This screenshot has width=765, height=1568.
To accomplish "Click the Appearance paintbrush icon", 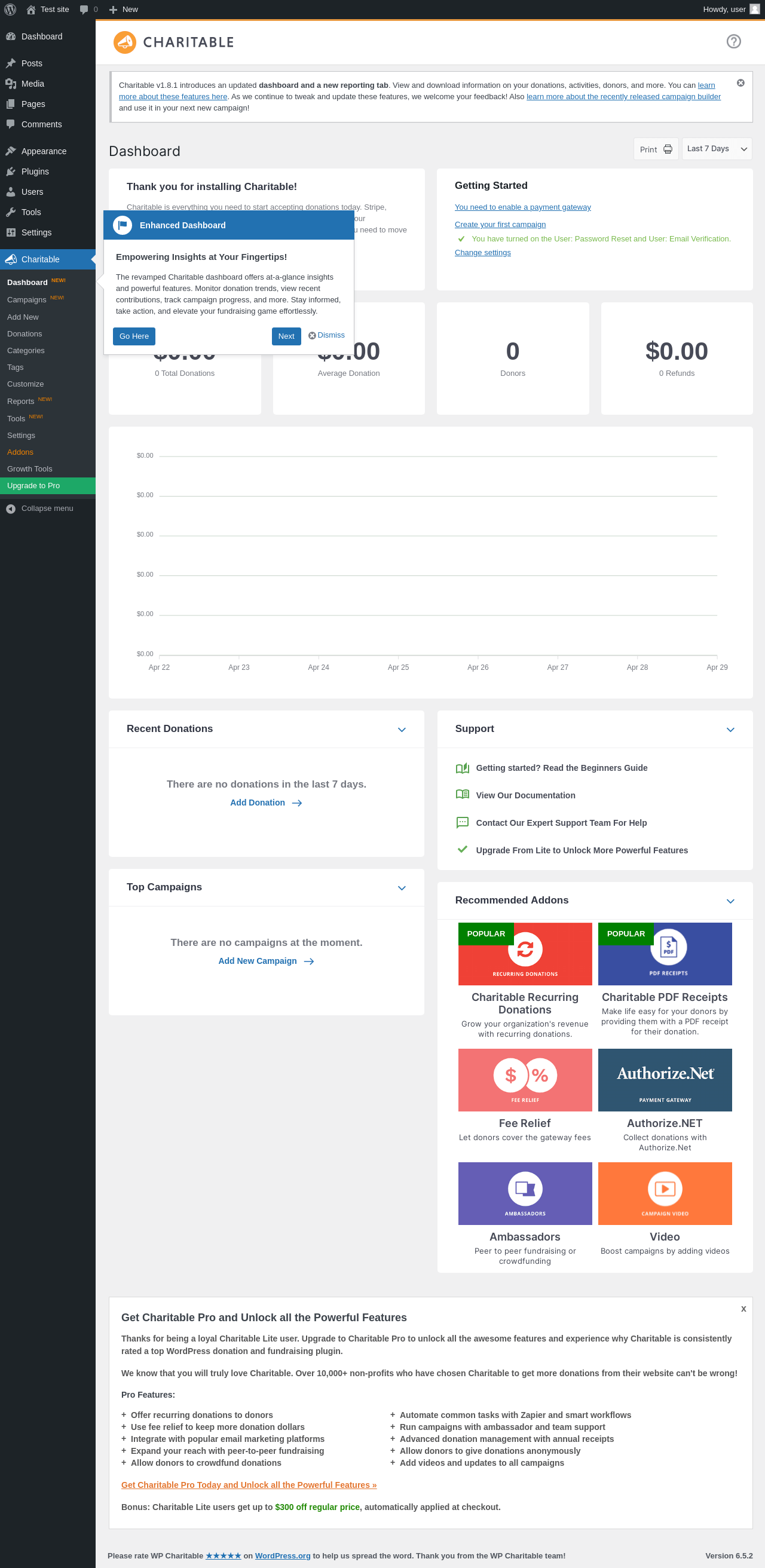I will tap(10, 151).
